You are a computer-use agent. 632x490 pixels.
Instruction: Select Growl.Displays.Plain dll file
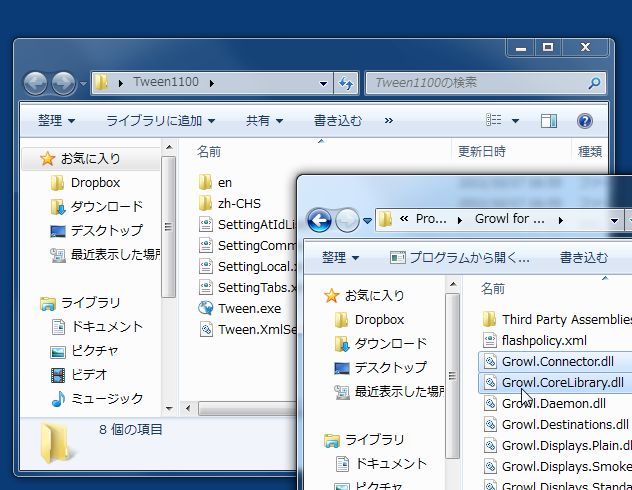click(x=557, y=445)
